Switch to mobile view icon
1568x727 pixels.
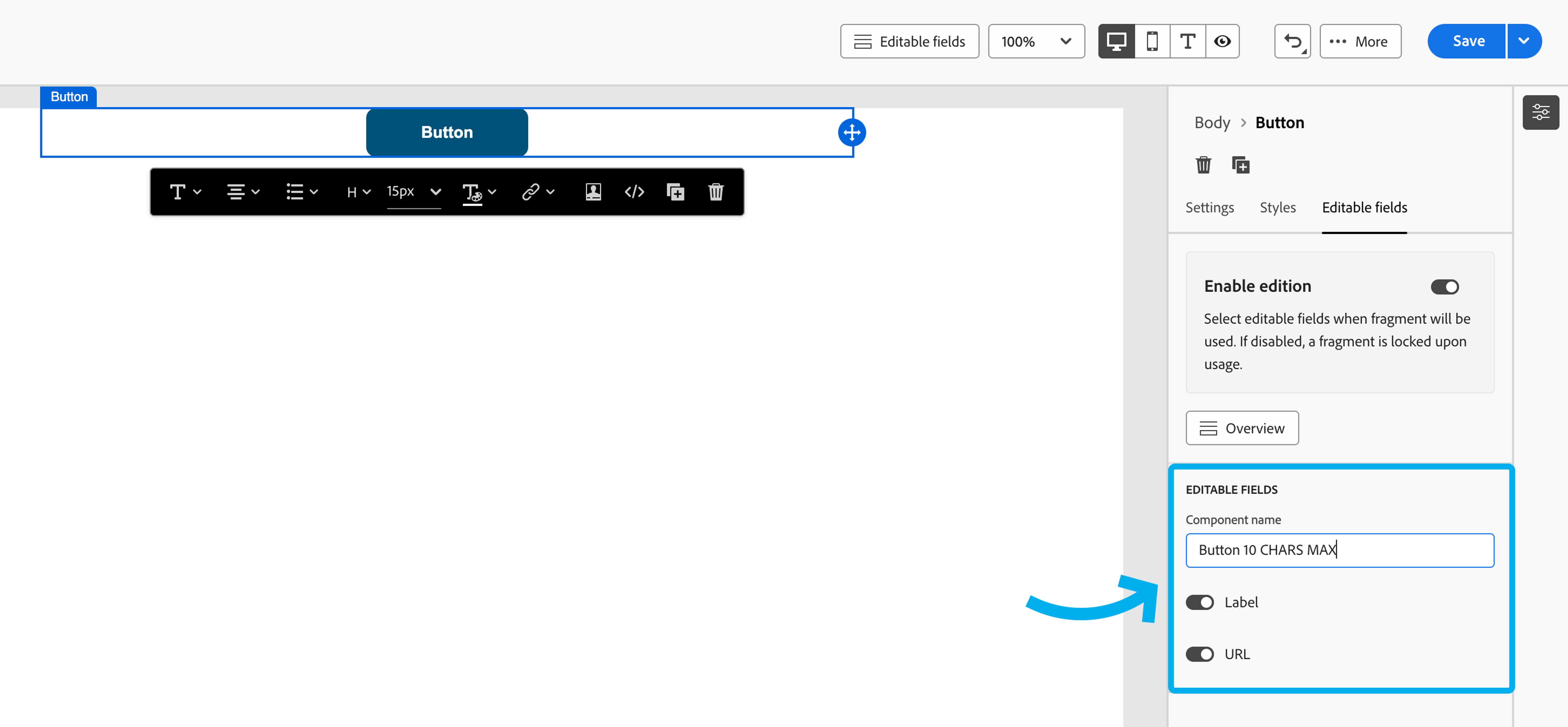(1152, 41)
